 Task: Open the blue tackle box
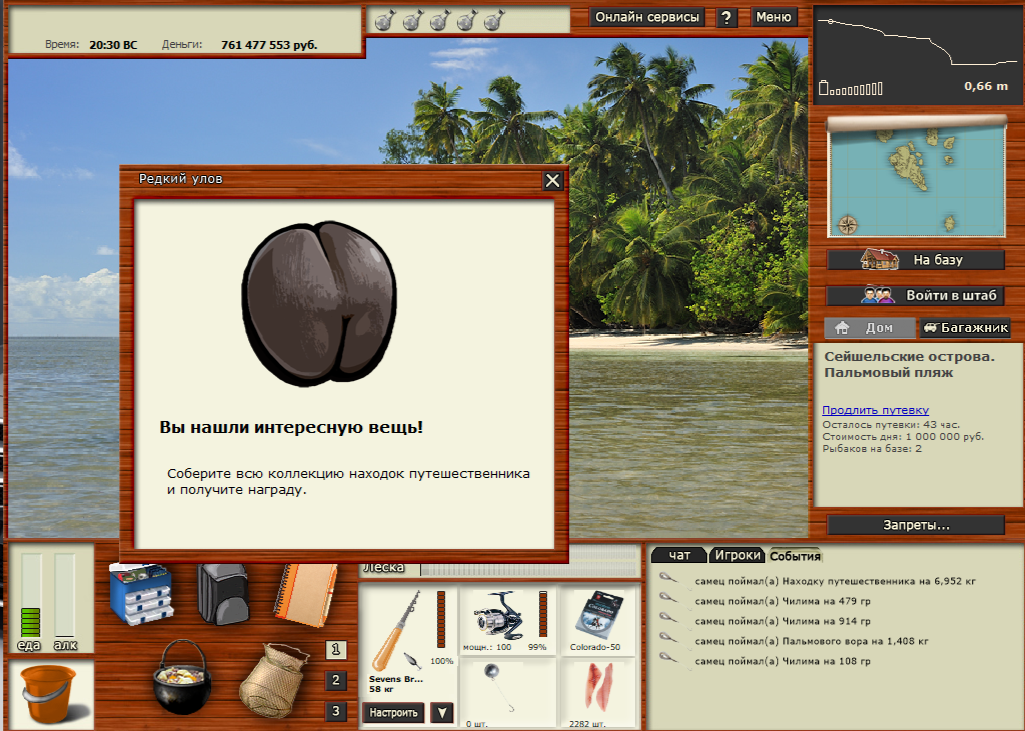click(142, 595)
